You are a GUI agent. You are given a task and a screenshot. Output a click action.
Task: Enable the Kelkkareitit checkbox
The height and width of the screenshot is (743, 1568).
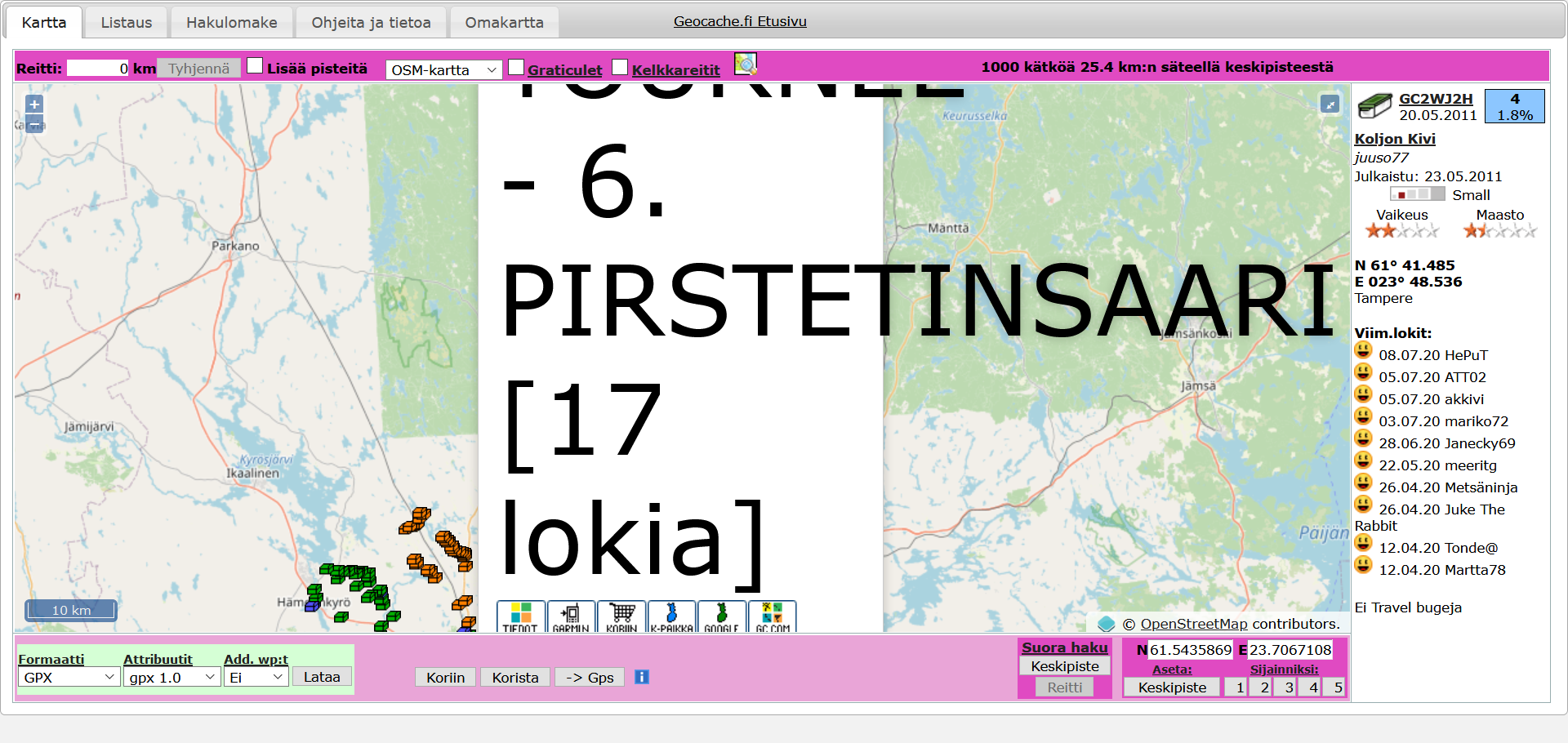(x=620, y=66)
